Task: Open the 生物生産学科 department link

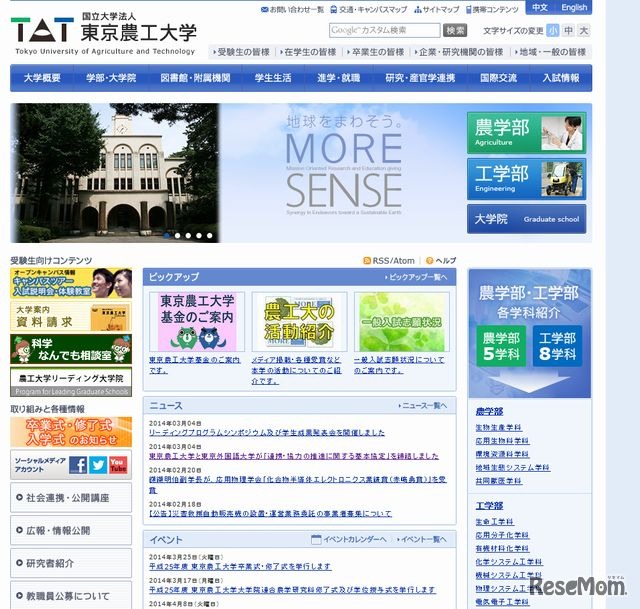Action: (x=498, y=428)
